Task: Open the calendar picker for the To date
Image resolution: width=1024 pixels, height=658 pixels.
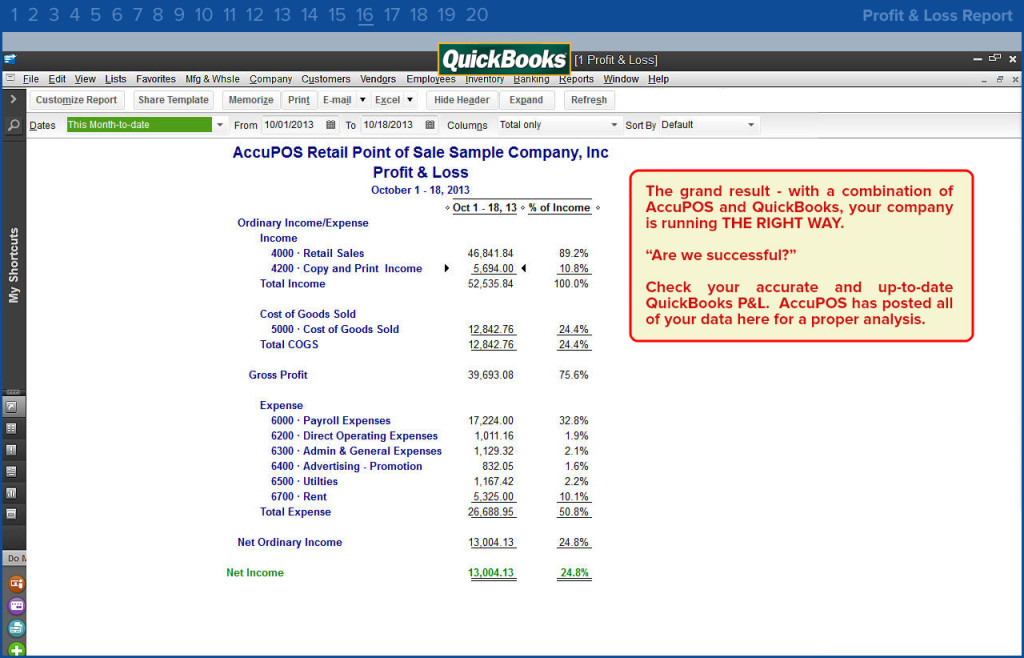Action: click(430, 125)
